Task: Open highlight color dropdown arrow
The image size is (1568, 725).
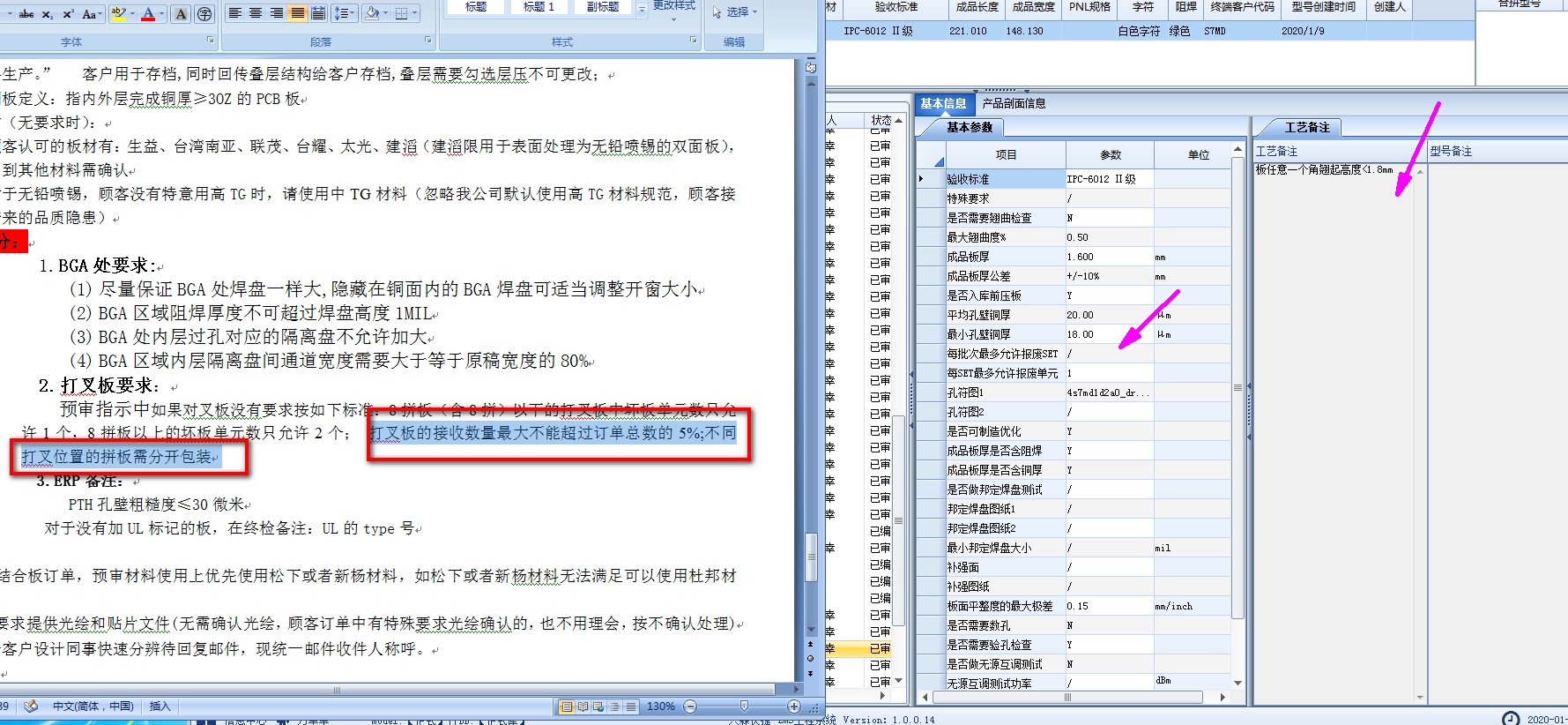Action: pyautogui.click(x=132, y=13)
